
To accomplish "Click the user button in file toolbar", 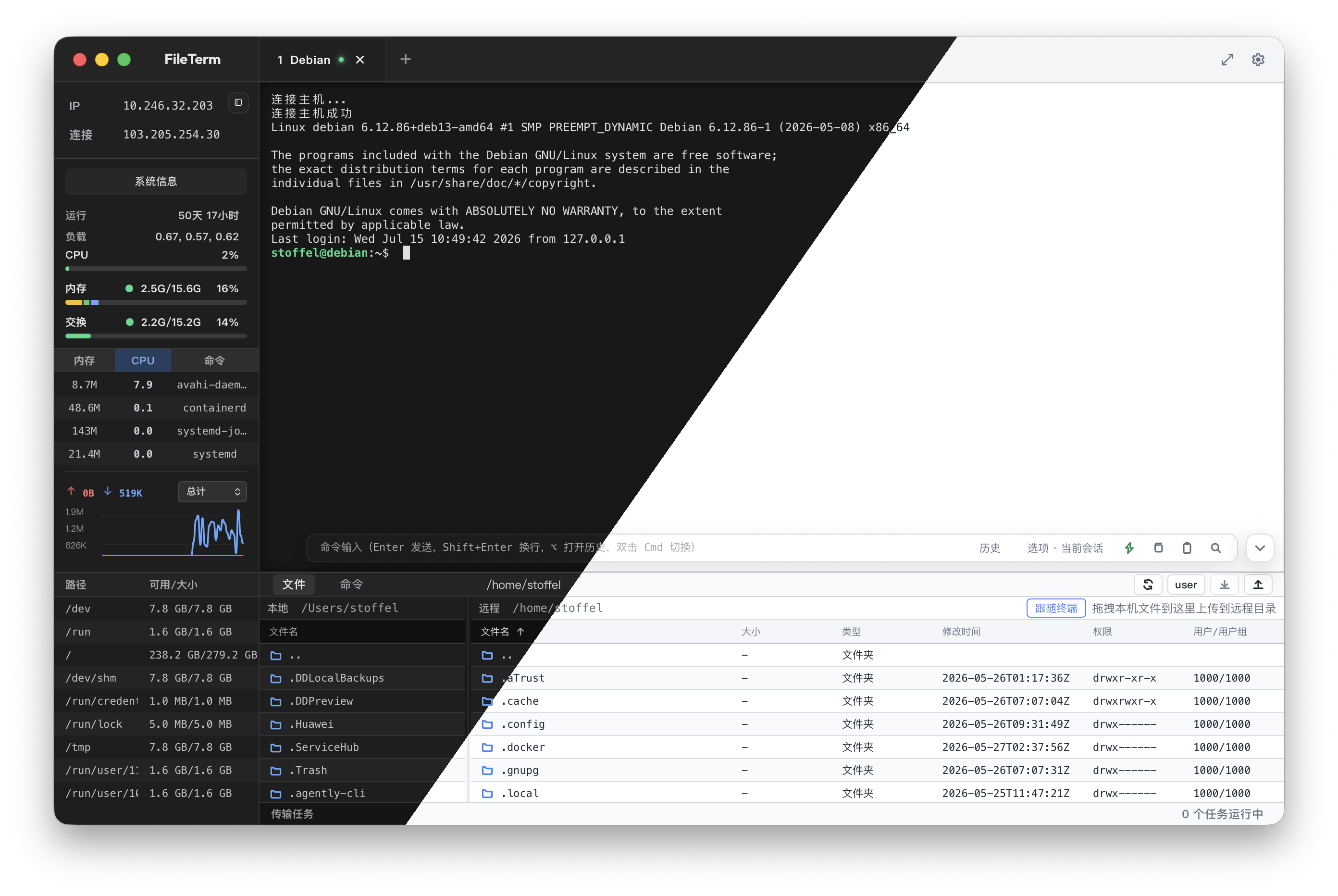I will pos(1186,585).
